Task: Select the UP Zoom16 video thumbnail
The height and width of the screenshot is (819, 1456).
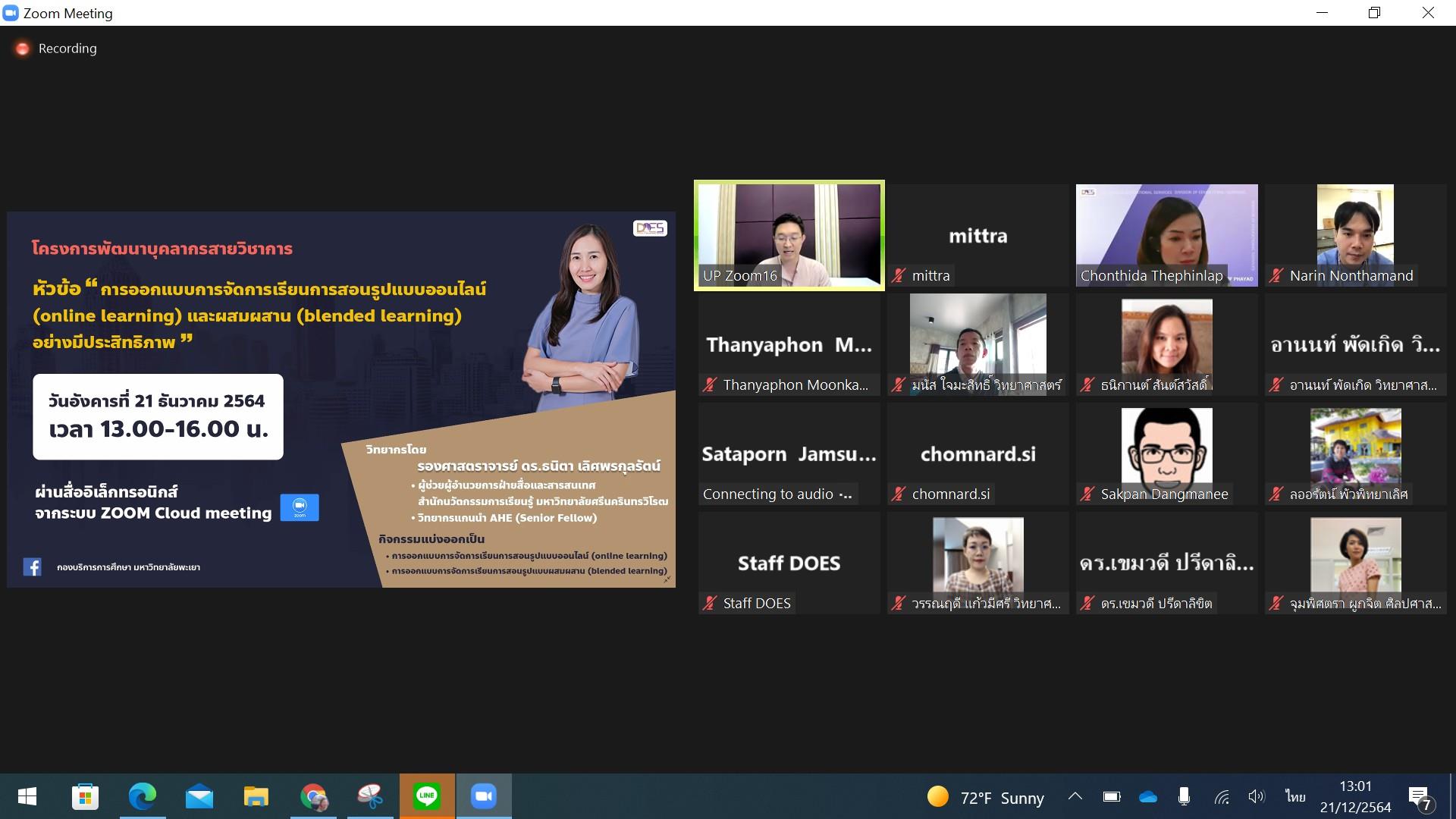Action: [x=789, y=236]
